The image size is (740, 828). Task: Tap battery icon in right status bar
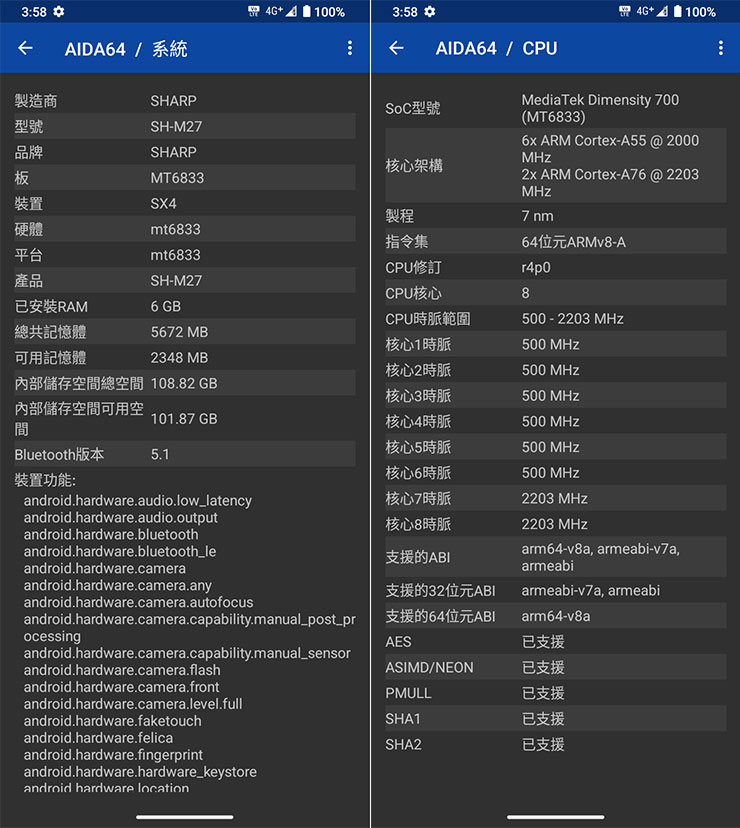pos(677,12)
